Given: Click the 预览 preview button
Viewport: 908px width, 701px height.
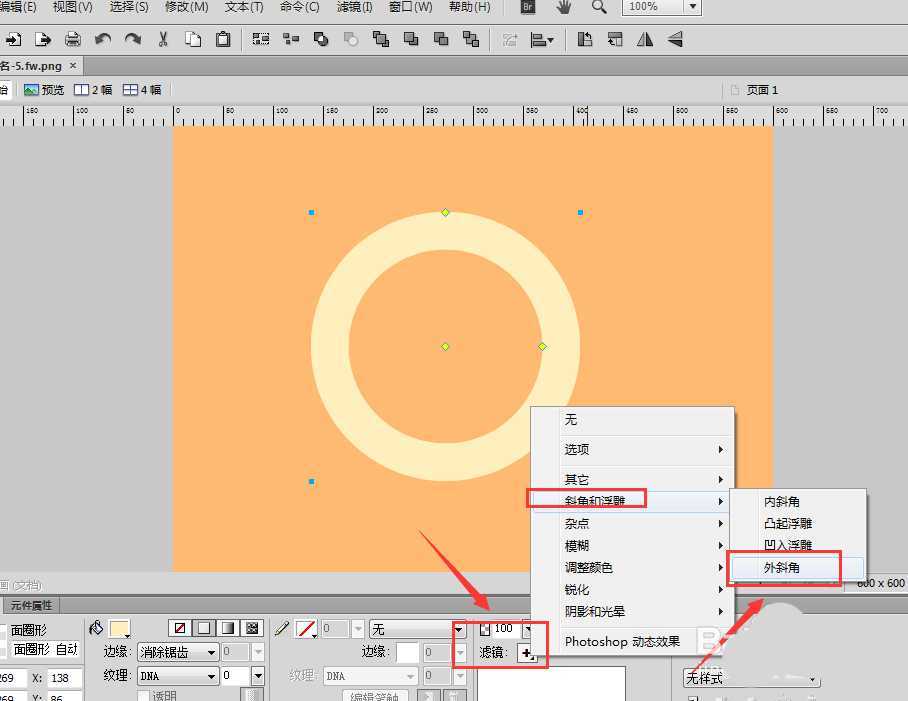Looking at the screenshot, I should click(x=46, y=89).
